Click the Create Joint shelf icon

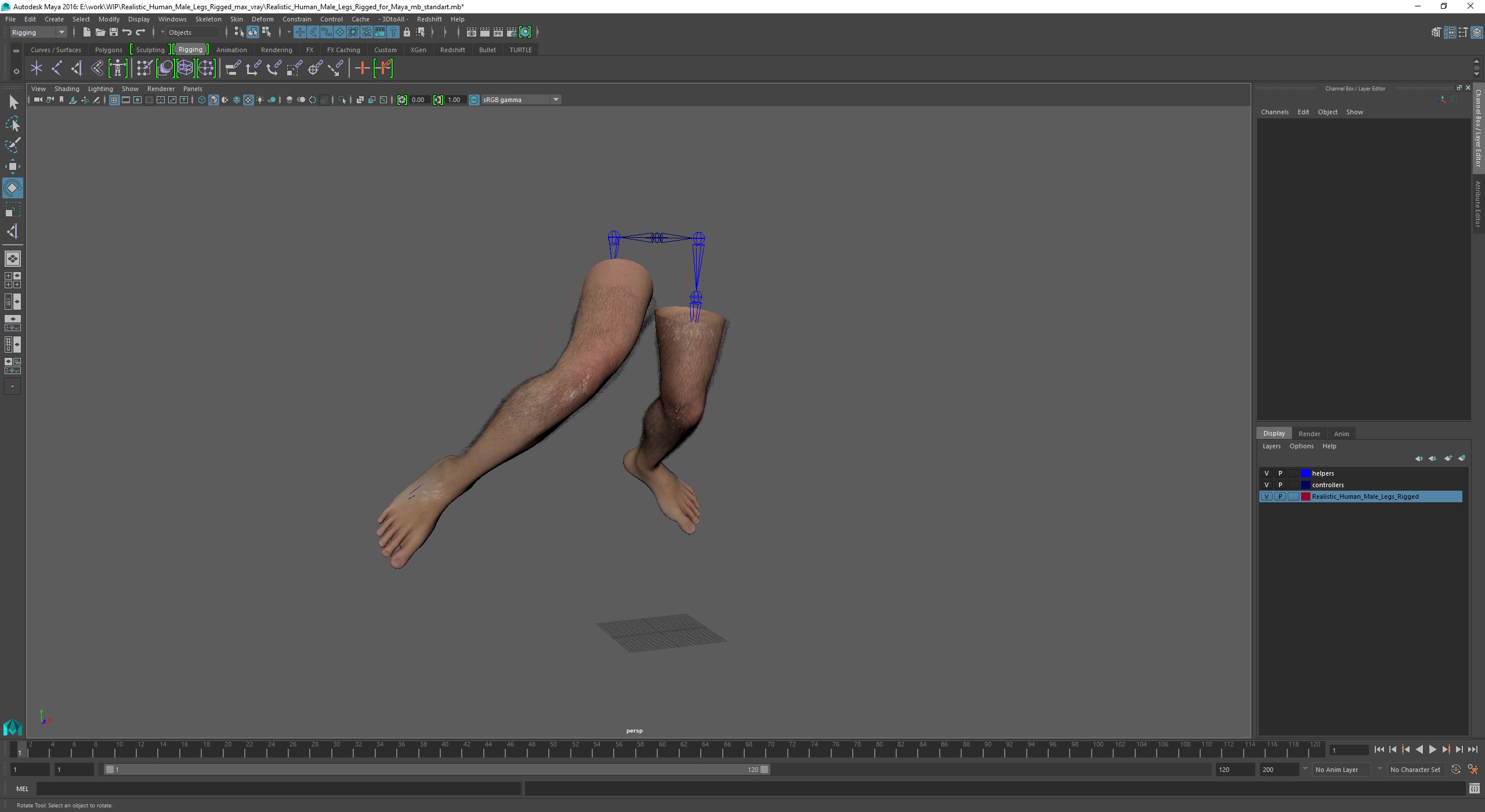(x=56, y=68)
